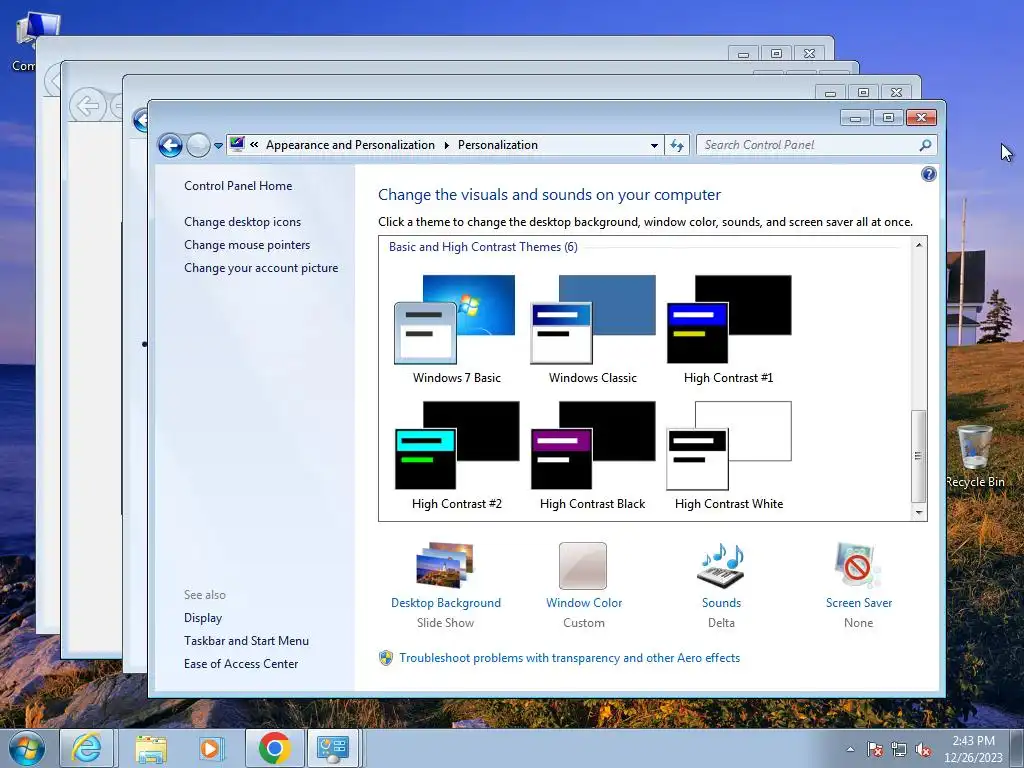This screenshot has height=768, width=1024.
Task: Open Desktop Background slideshow icon
Action: [x=445, y=566]
